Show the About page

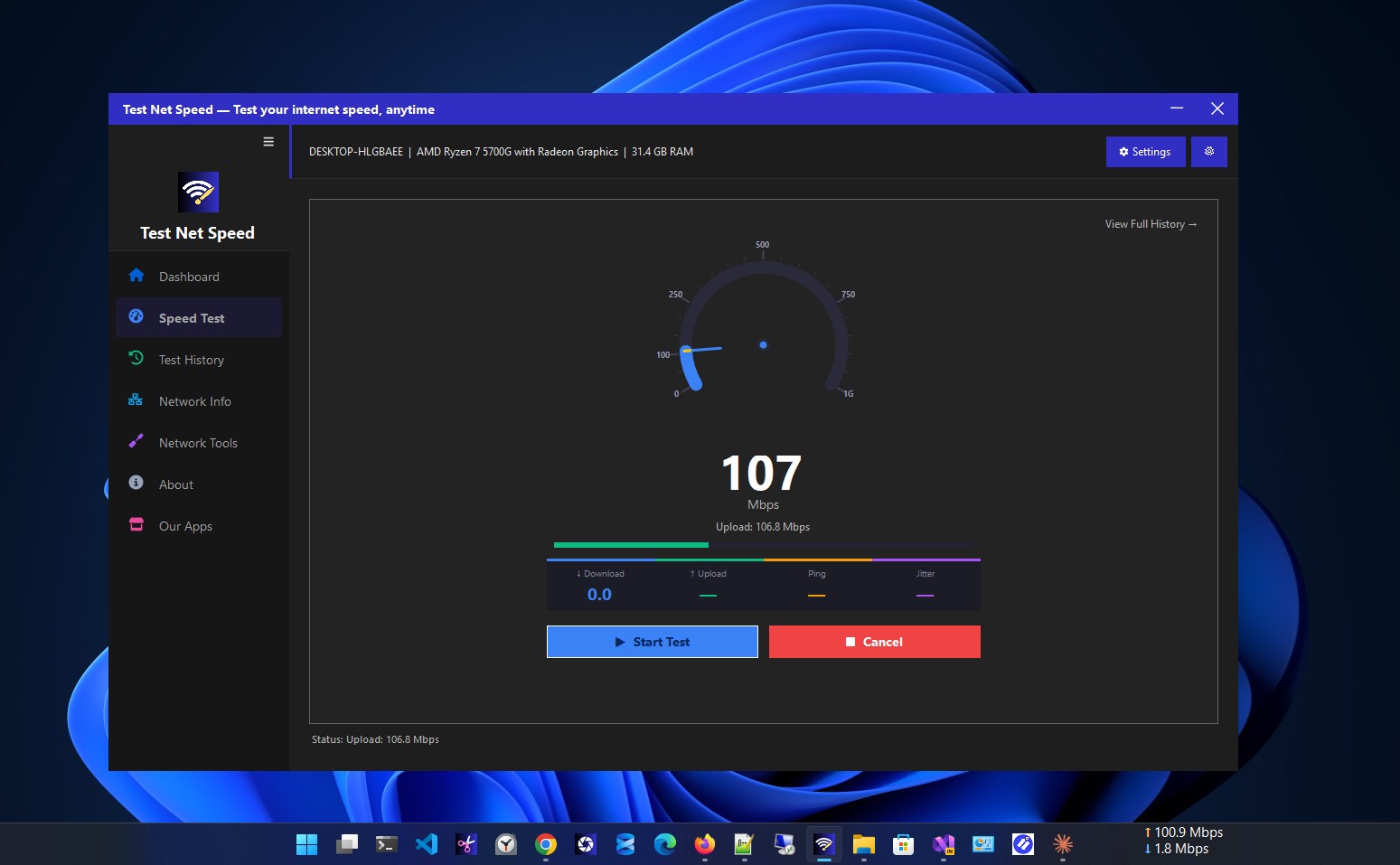coord(199,484)
